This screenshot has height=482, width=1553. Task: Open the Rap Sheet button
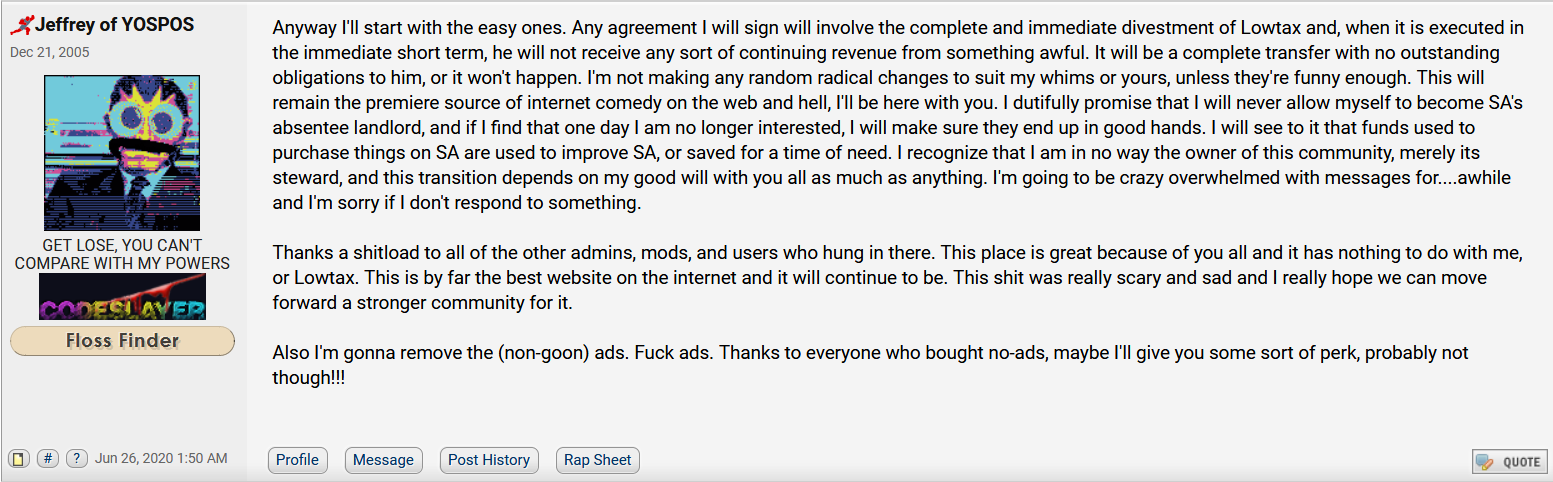pyautogui.click(x=597, y=460)
